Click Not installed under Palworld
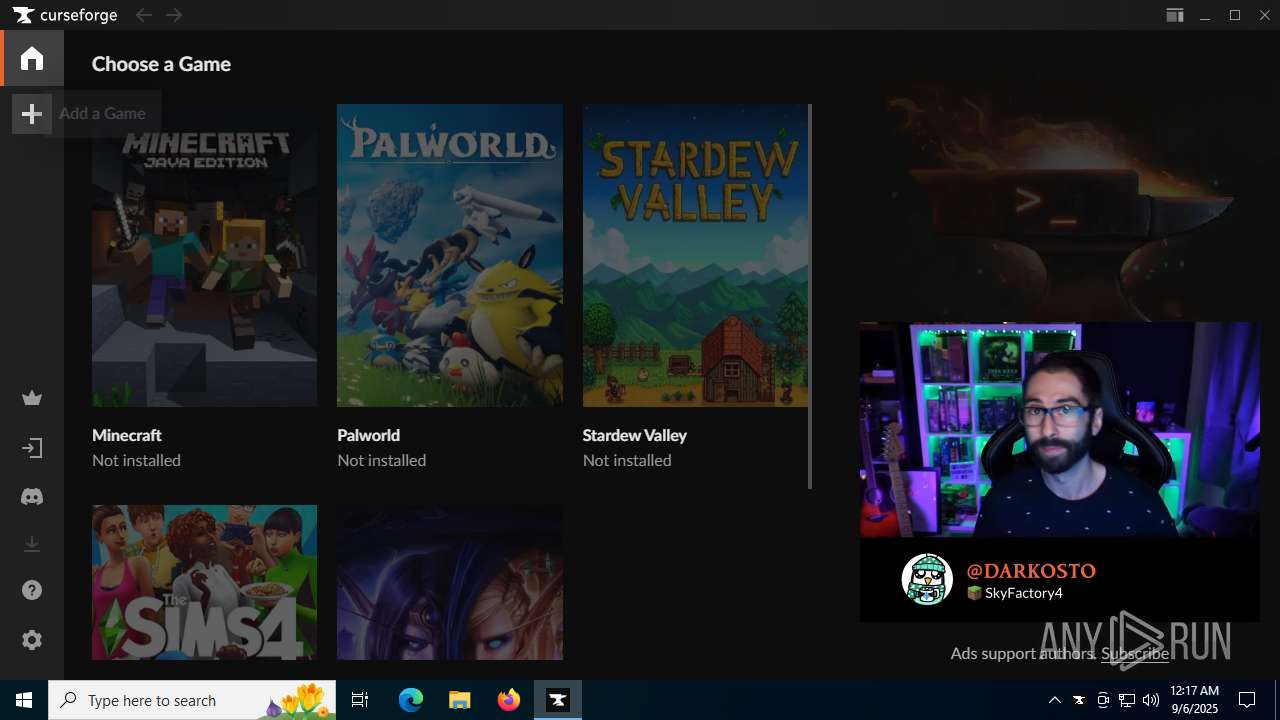The width and height of the screenshot is (1280, 720). coord(382,460)
